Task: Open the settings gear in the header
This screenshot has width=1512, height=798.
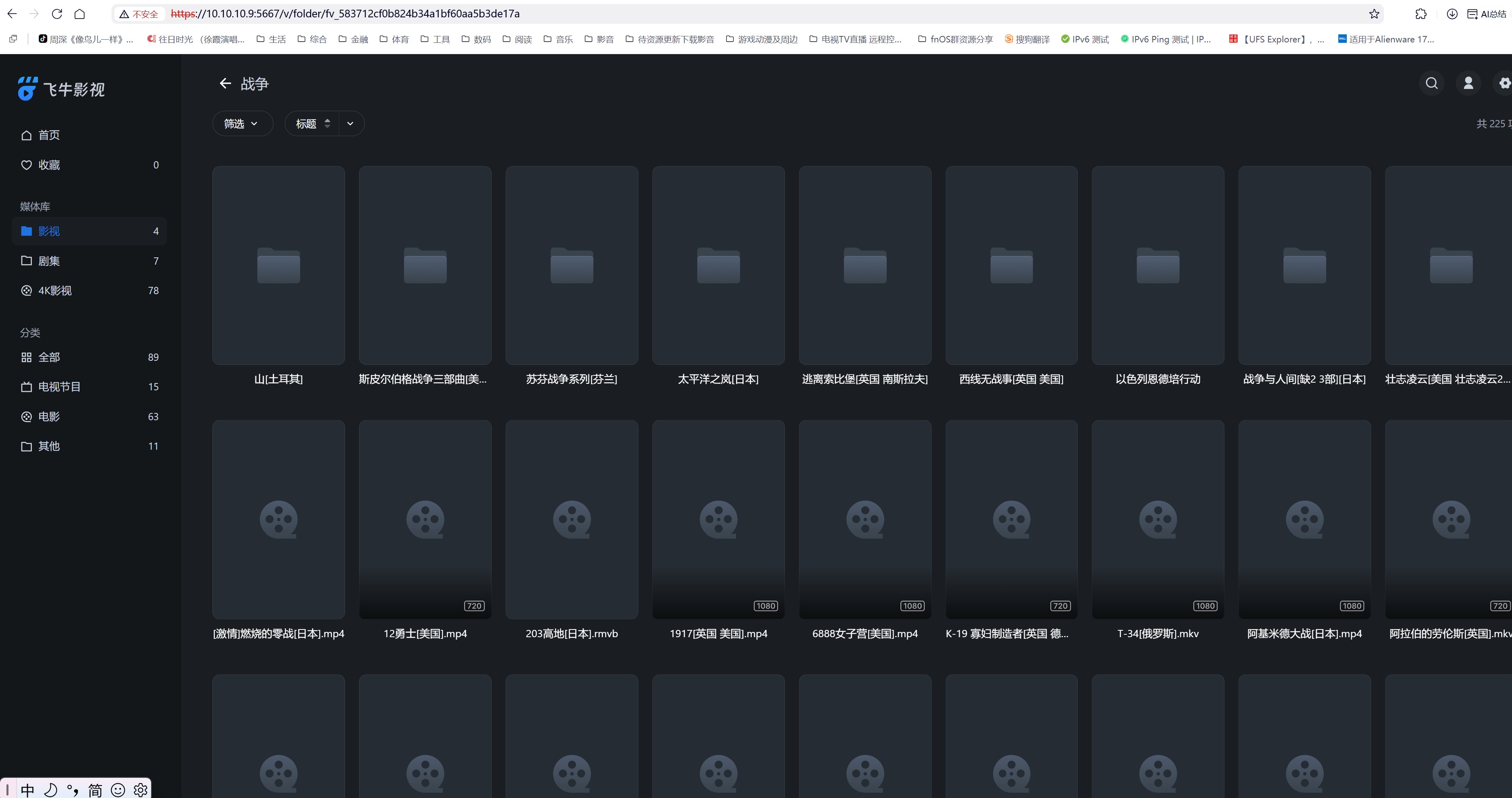Action: [1504, 83]
